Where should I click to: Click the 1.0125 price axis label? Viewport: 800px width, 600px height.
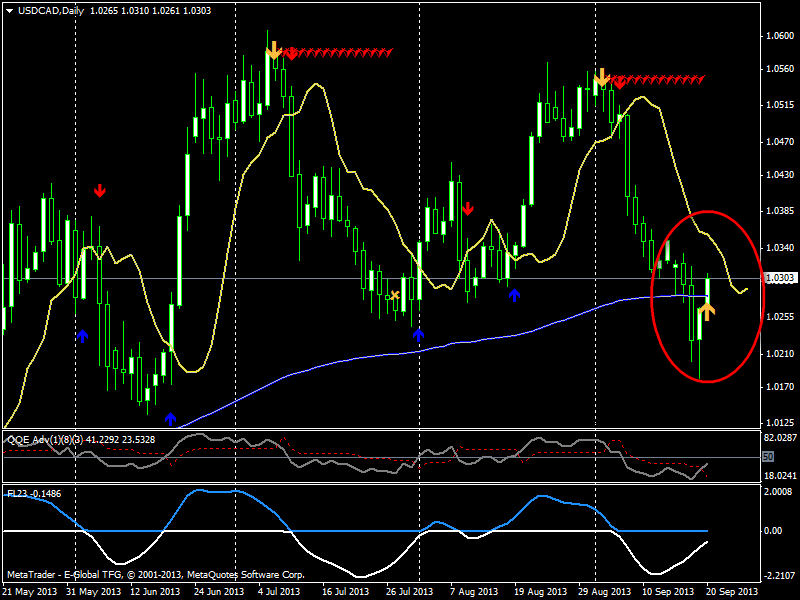click(x=780, y=422)
